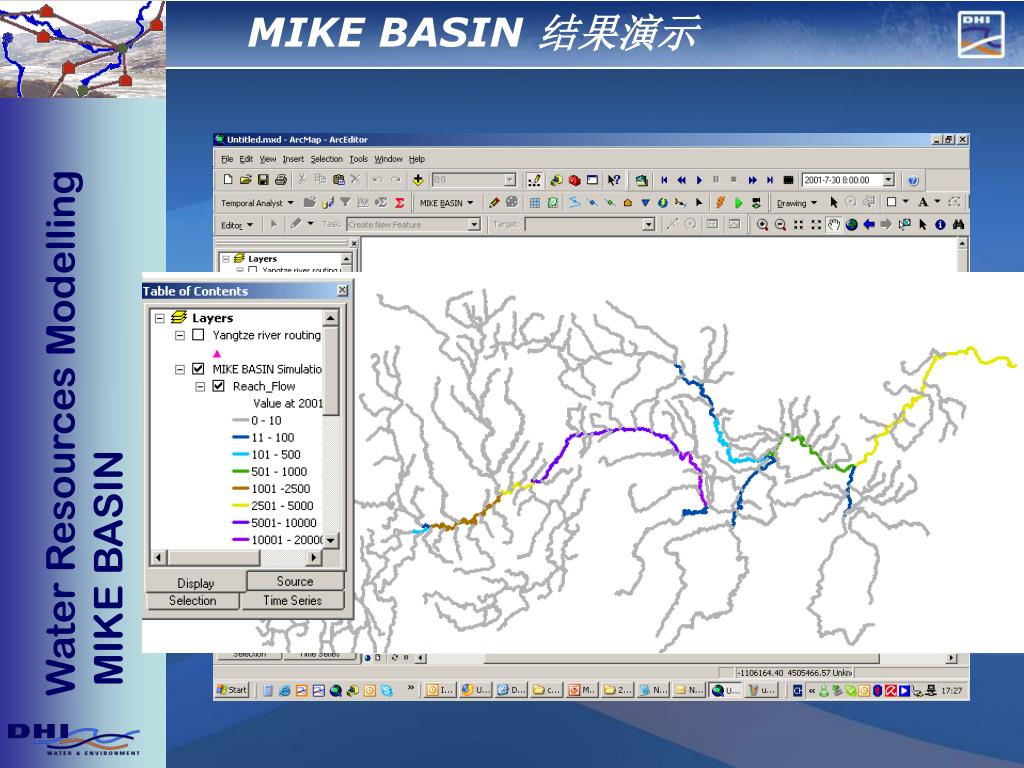This screenshot has height=768, width=1024.
Task: Click the fixed zoom in arrows icon
Action: tap(798, 225)
